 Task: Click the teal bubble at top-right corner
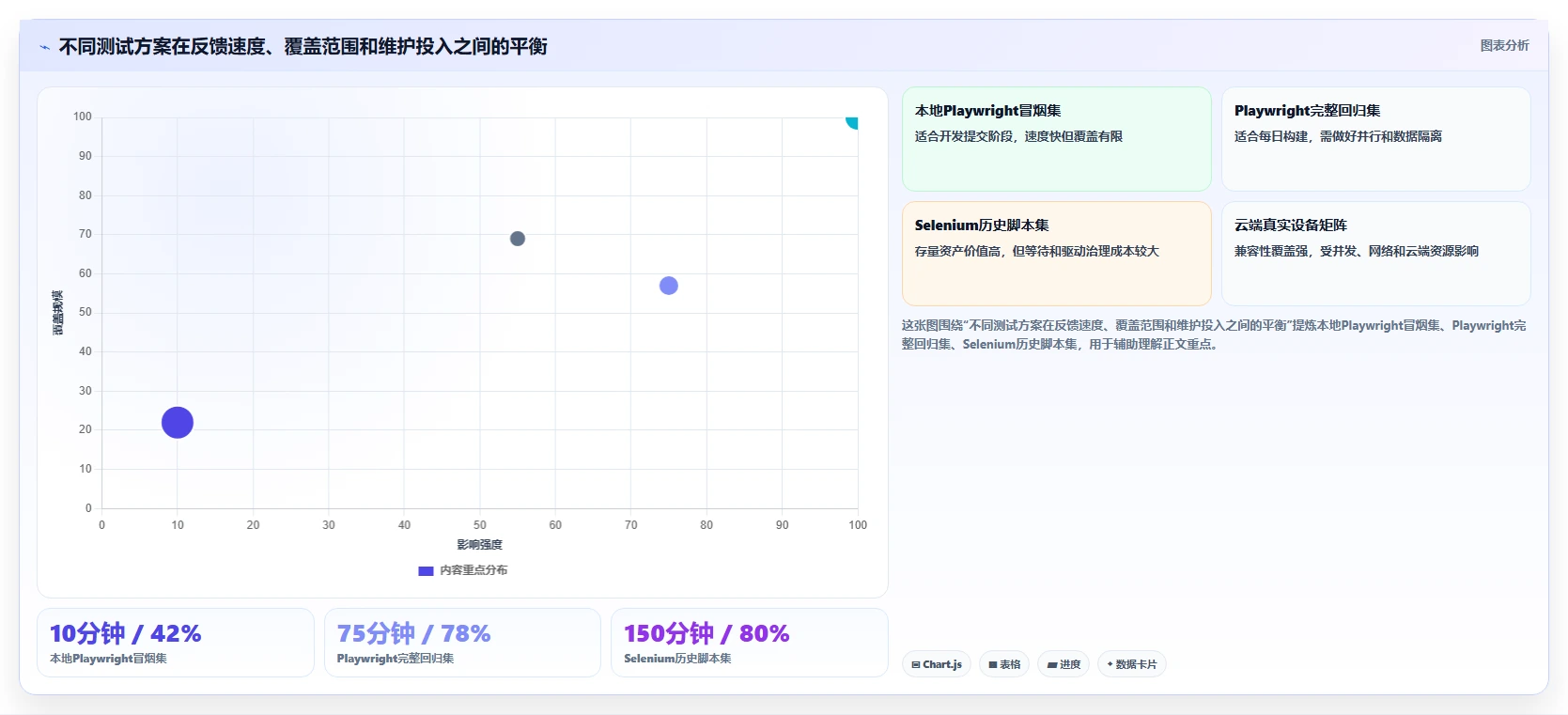click(x=852, y=120)
